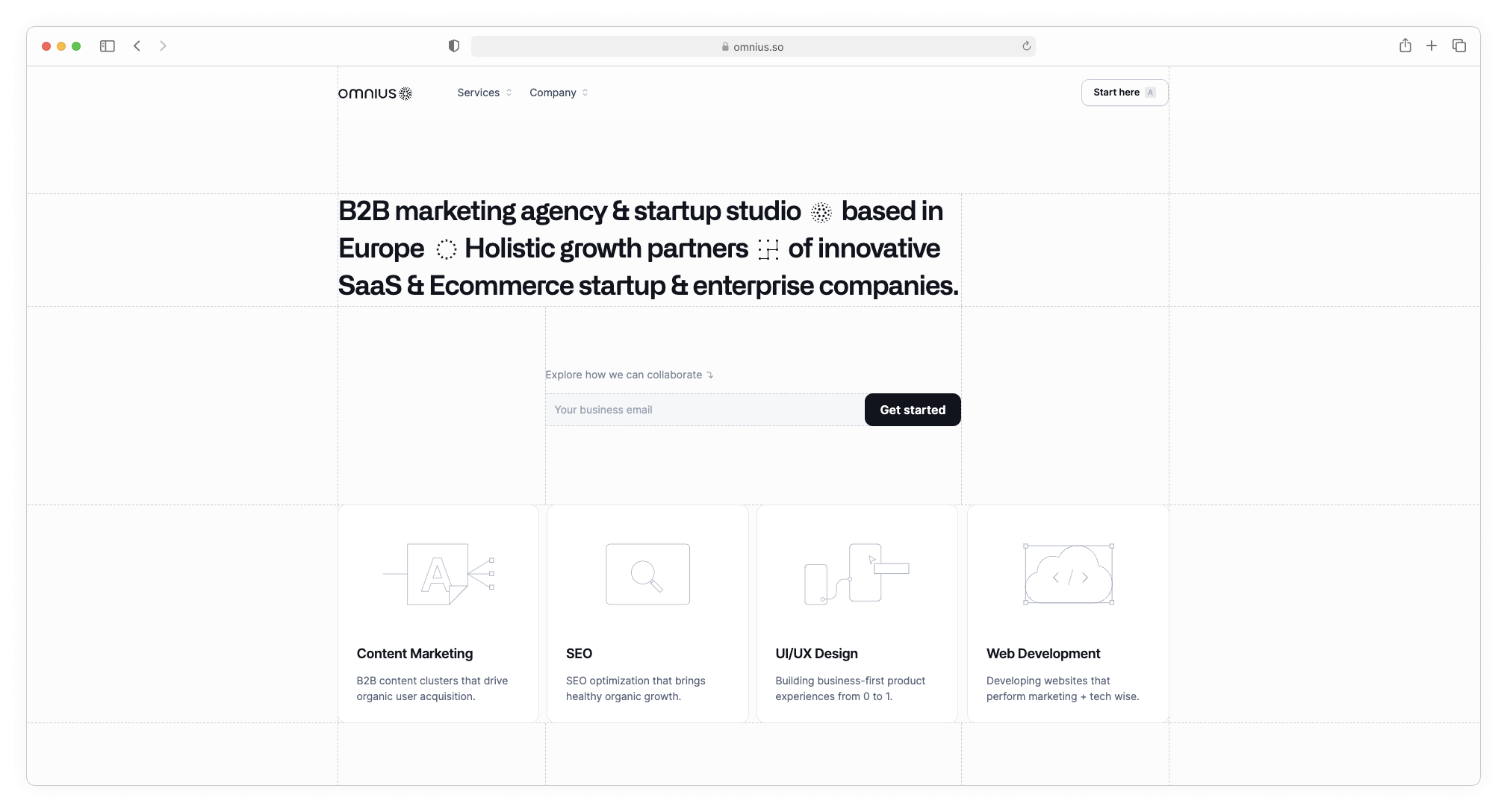This screenshot has width=1507, height=812.
Task: Expand the Company dropdown menu
Action: click(558, 92)
